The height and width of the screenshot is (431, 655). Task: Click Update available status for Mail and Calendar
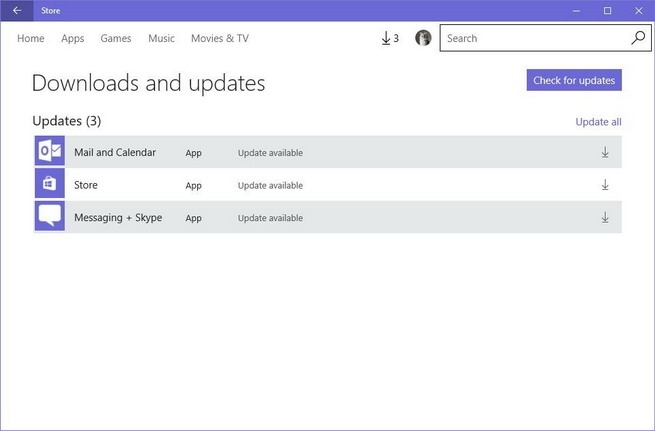pyautogui.click(x=270, y=153)
